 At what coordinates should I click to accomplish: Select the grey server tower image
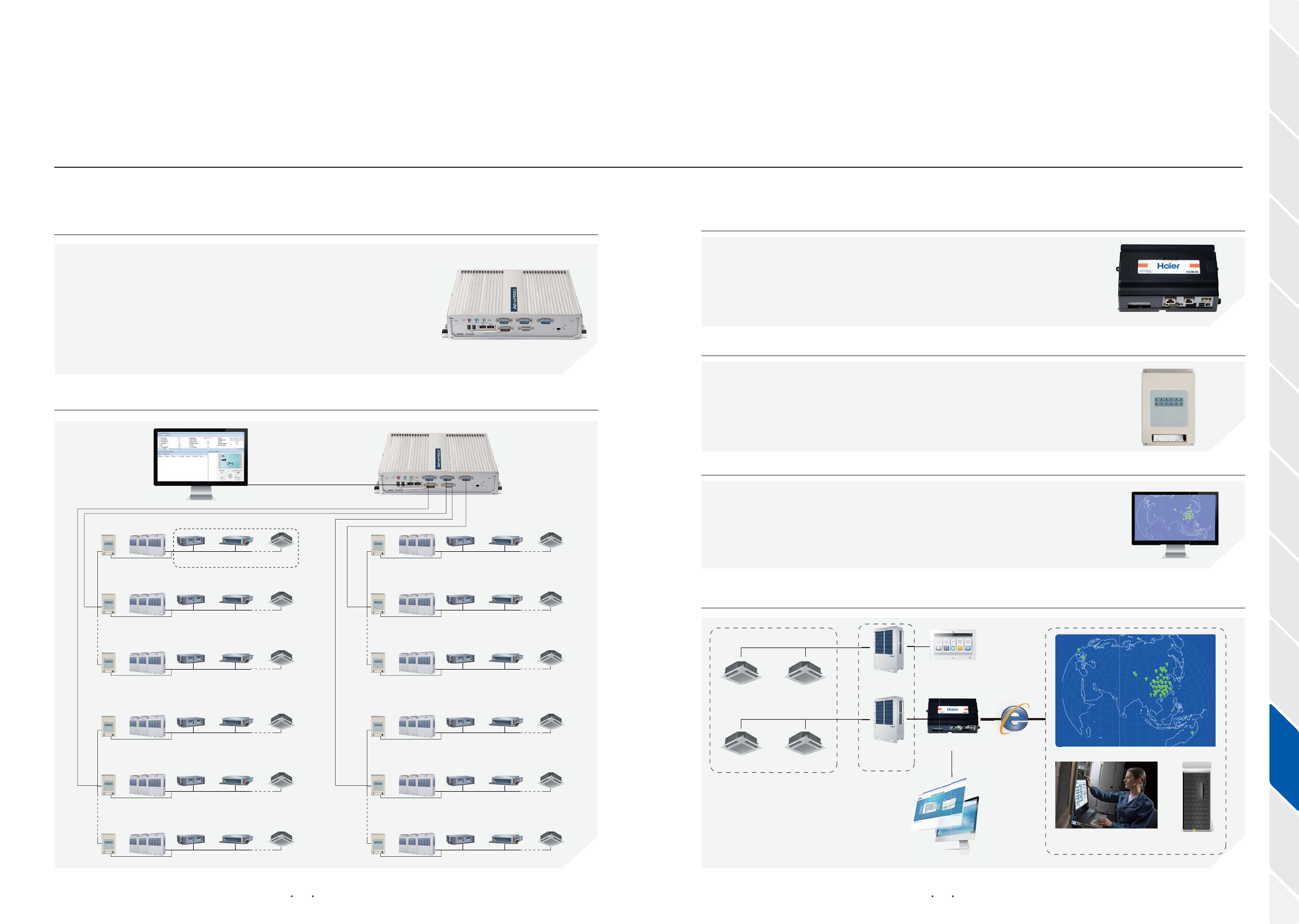(1197, 797)
